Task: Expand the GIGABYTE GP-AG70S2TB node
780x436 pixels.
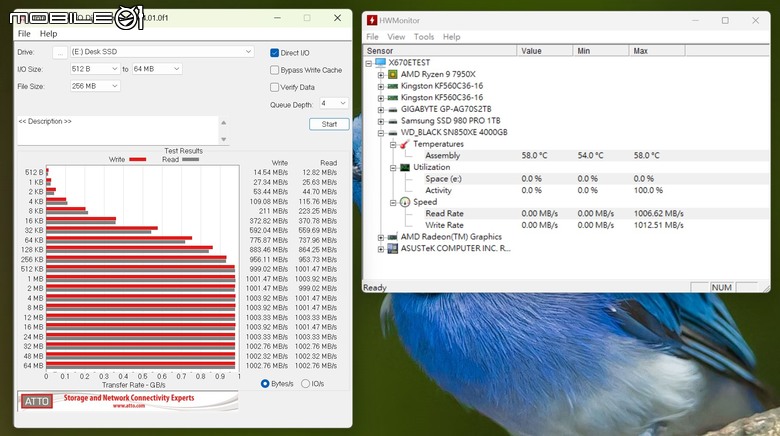Action: 381,109
